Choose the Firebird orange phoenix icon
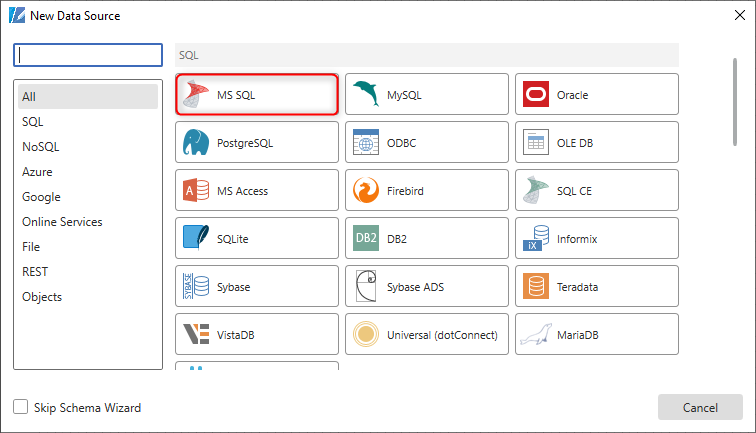The width and height of the screenshot is (756, 433). pyautogui.click(x=366, y=190)
